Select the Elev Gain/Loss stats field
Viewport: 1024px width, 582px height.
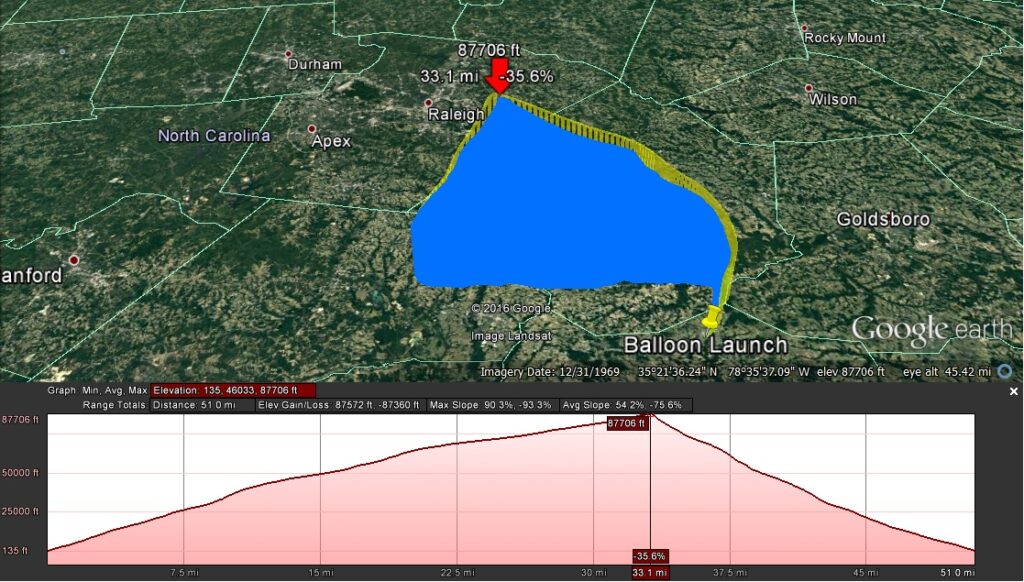[x=337, y=405]
